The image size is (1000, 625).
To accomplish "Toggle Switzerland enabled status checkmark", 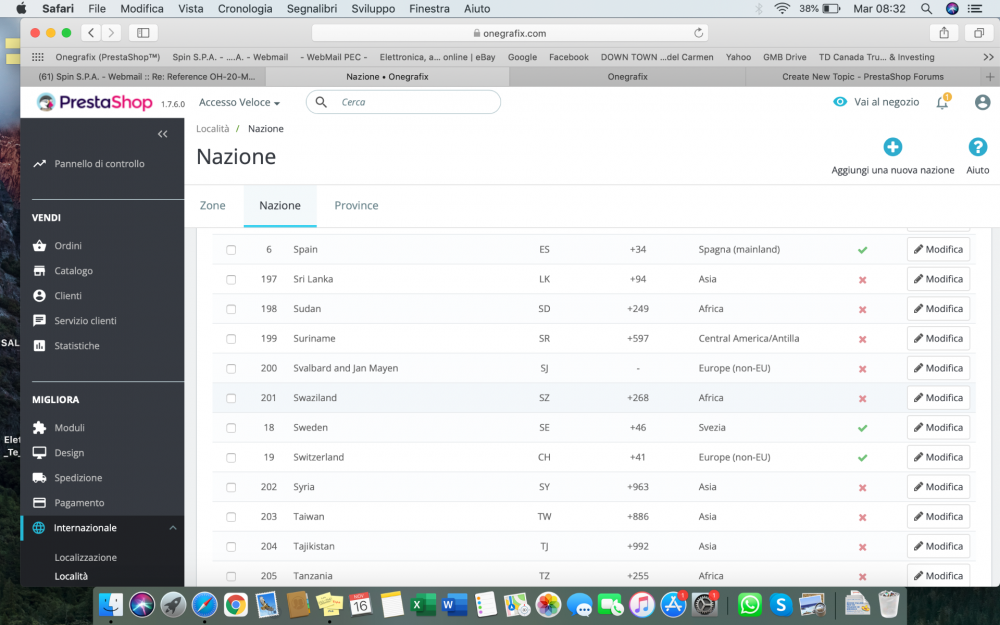I will pyautogui.click(x=862, y=457).
